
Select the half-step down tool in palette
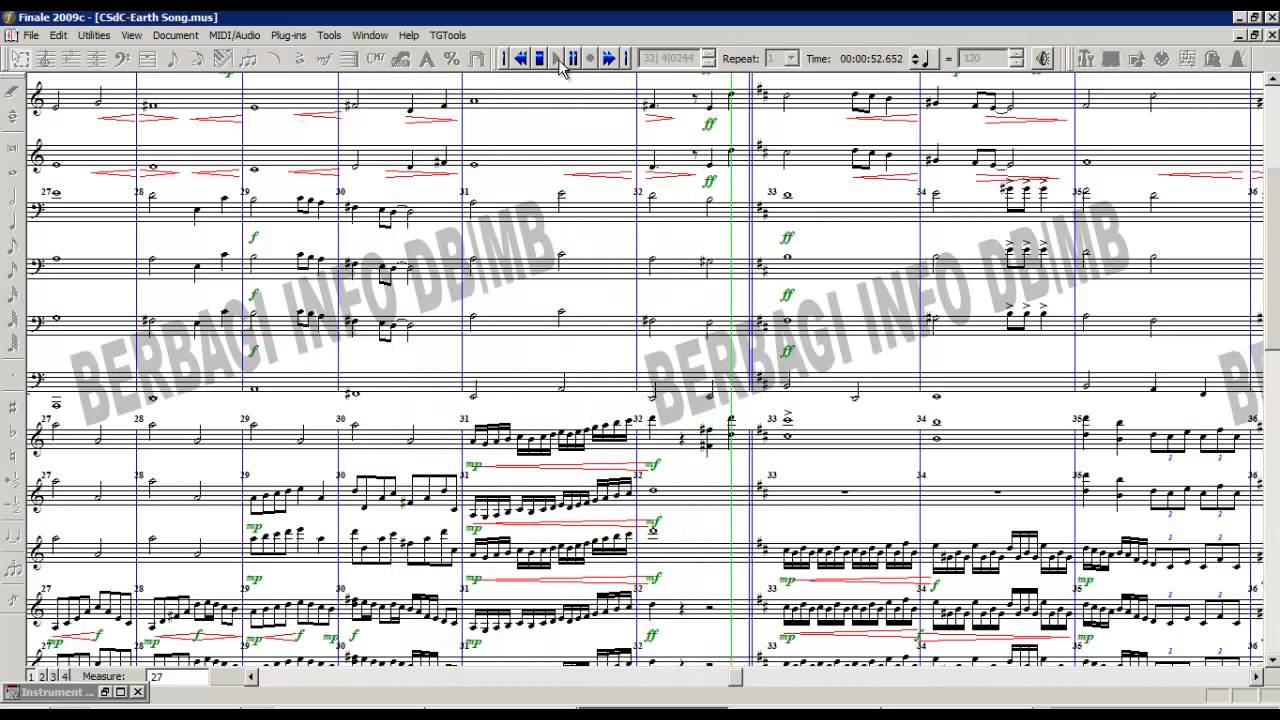coord(12,504)
